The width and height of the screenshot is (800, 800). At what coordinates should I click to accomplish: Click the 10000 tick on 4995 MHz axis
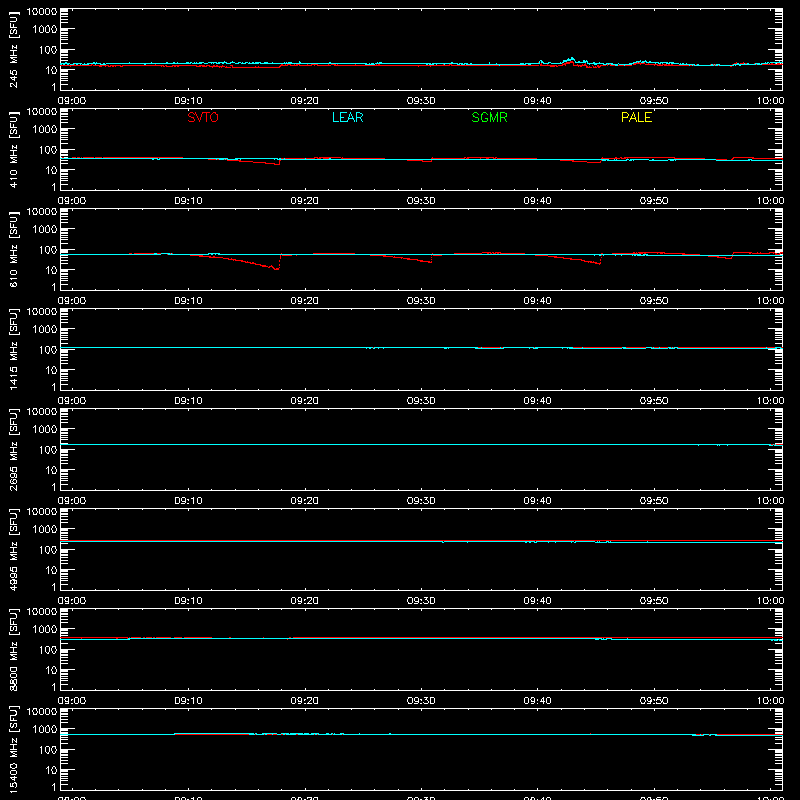tap(42, 512)
